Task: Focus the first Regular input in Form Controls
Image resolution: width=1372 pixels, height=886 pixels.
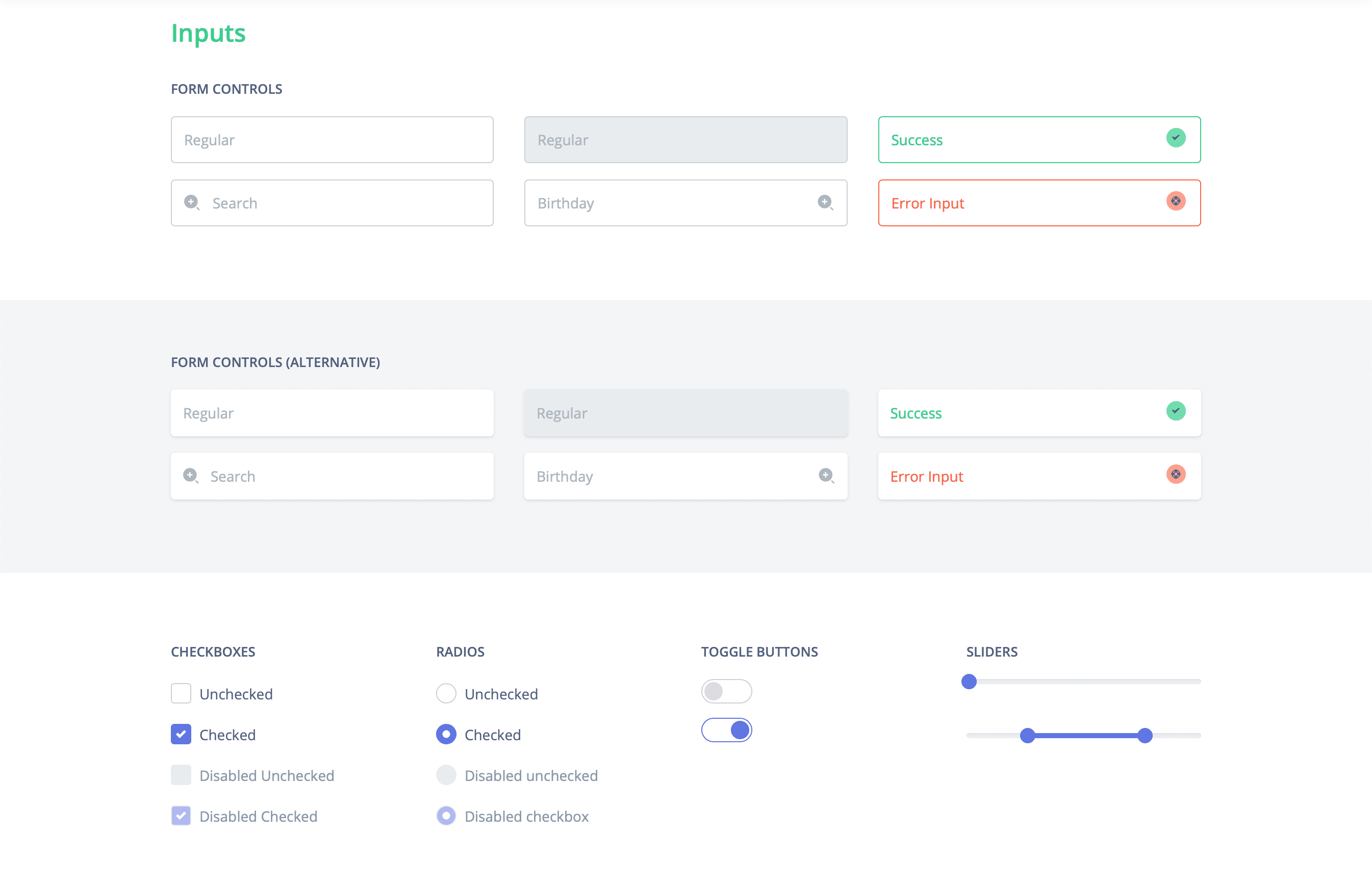Action: (332, 140)
